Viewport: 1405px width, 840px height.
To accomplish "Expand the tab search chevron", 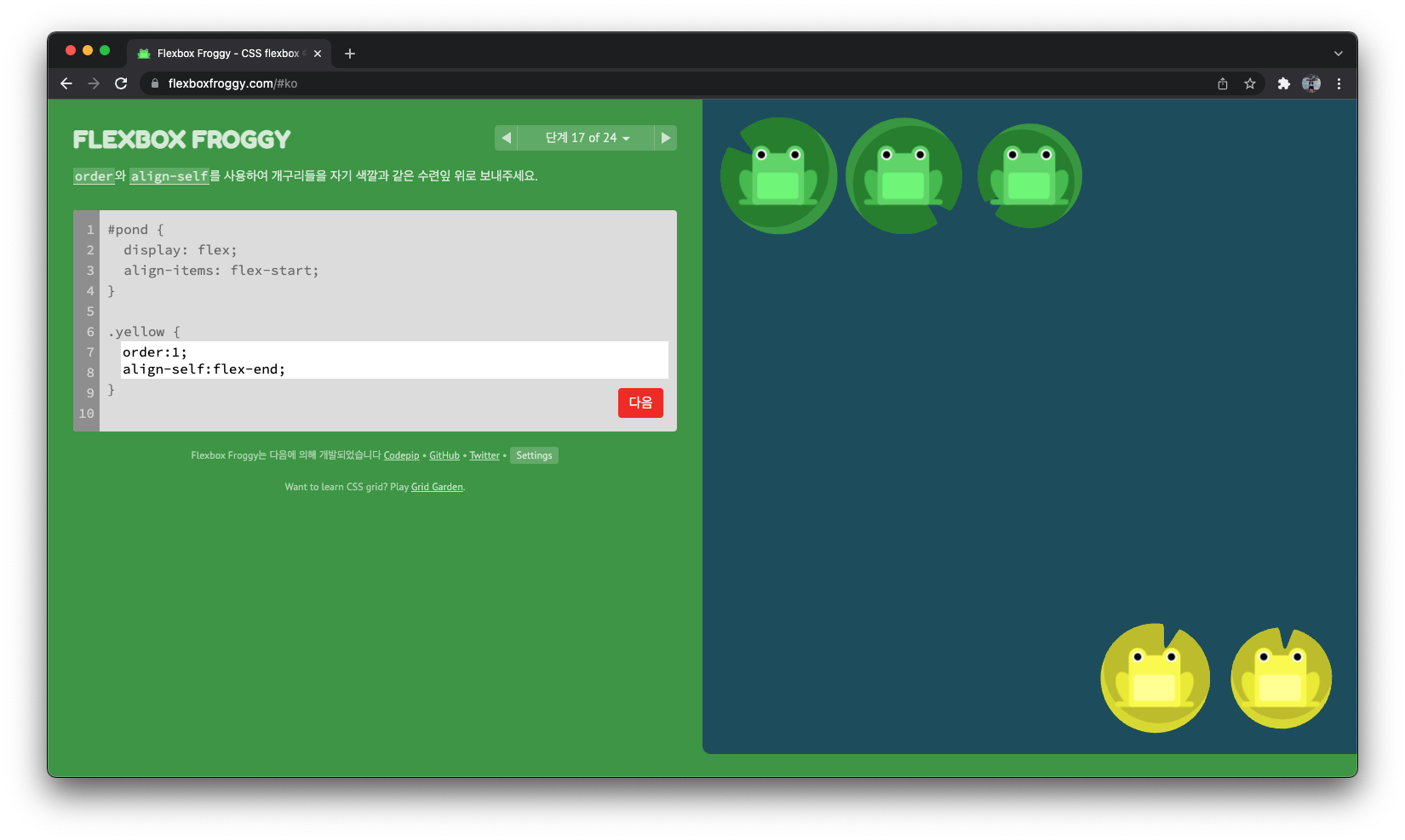I will [x=1339, y=54].
